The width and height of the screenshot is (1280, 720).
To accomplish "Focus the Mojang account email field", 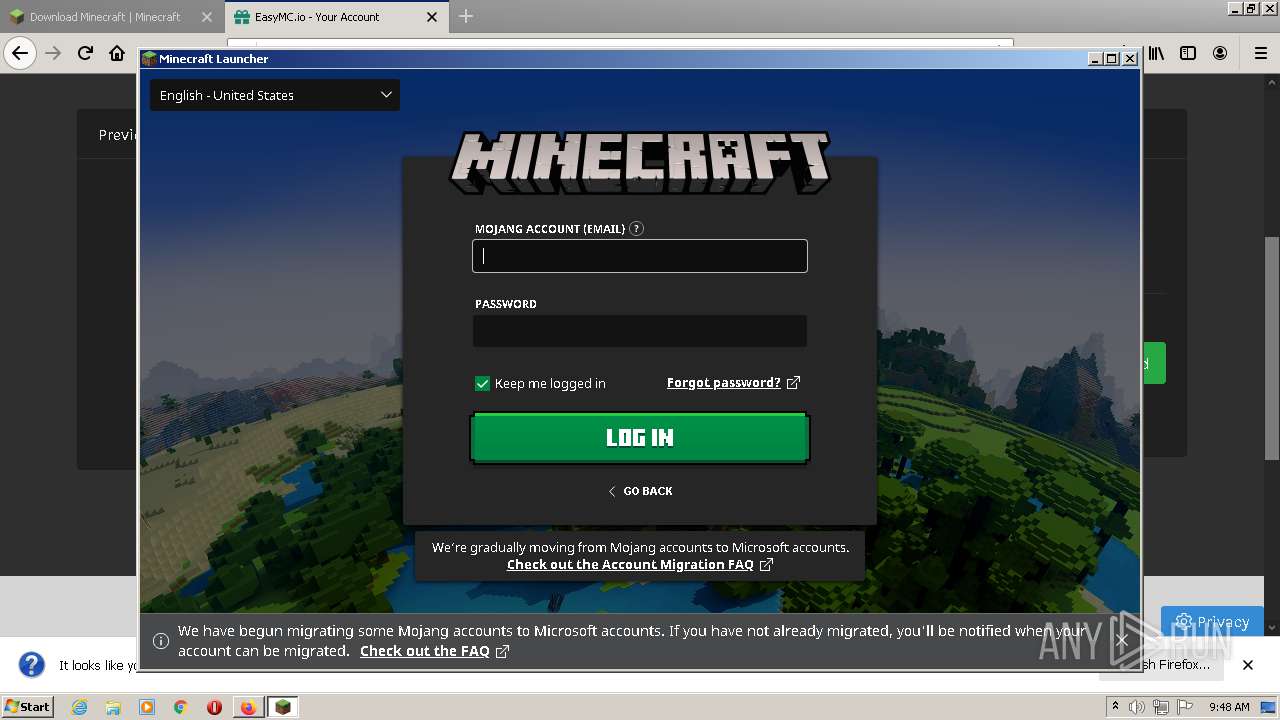I will pyautogui.click(x=640, y=256).
